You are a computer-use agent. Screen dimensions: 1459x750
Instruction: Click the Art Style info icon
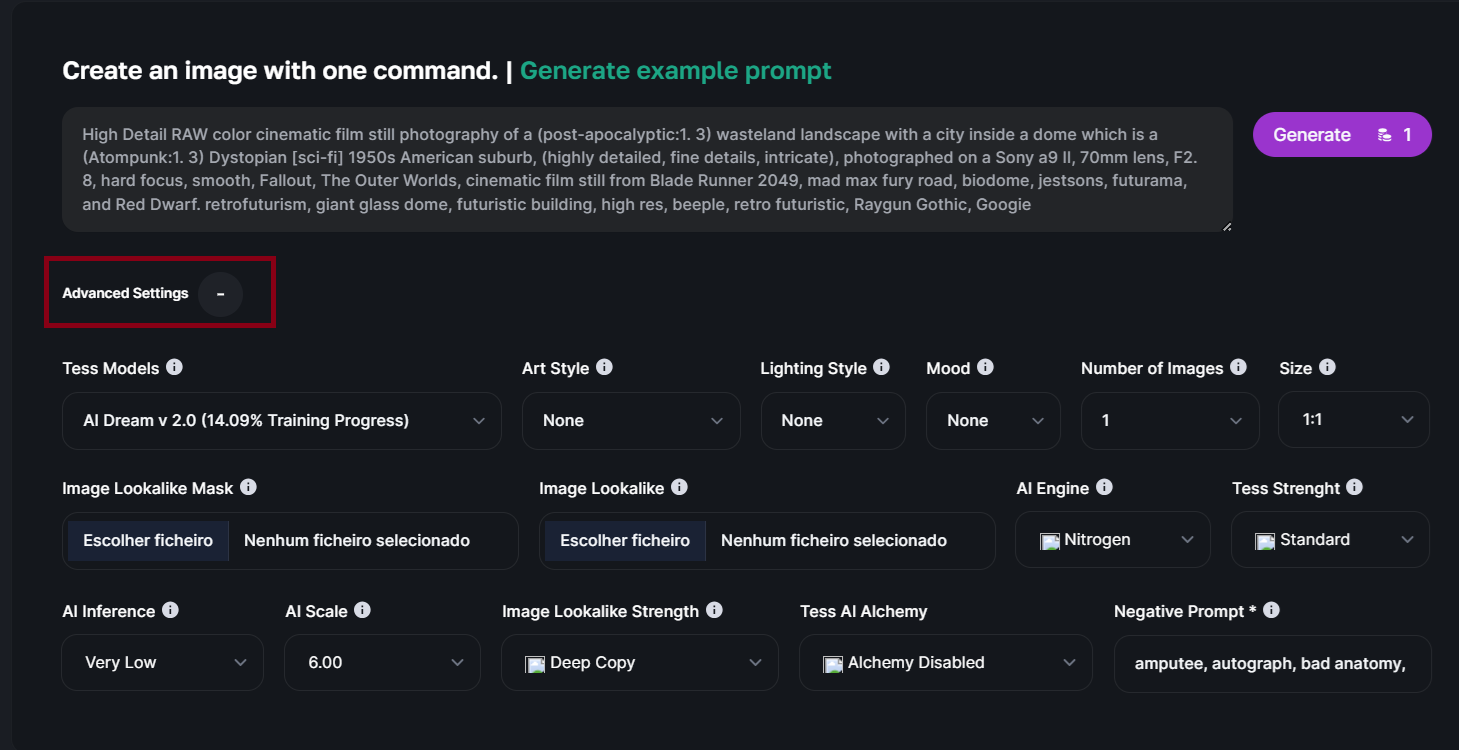604,367
